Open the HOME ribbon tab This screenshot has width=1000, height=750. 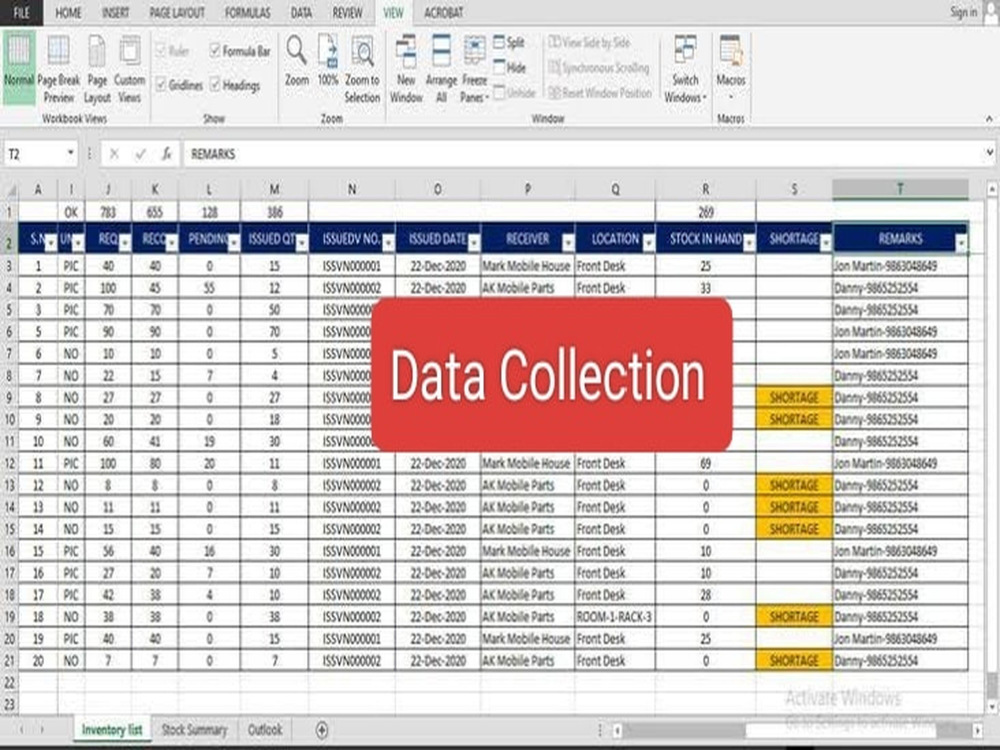pos(68,13)
